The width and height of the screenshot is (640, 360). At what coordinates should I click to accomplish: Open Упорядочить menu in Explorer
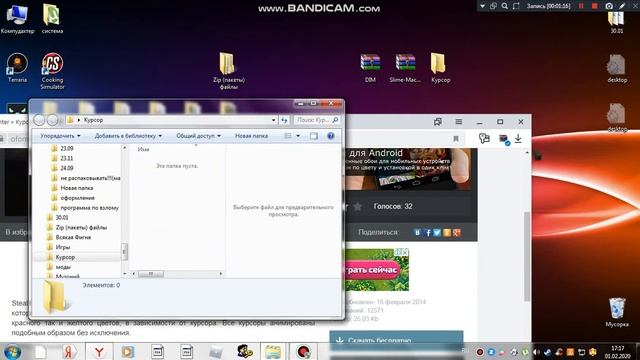[60, 136]
